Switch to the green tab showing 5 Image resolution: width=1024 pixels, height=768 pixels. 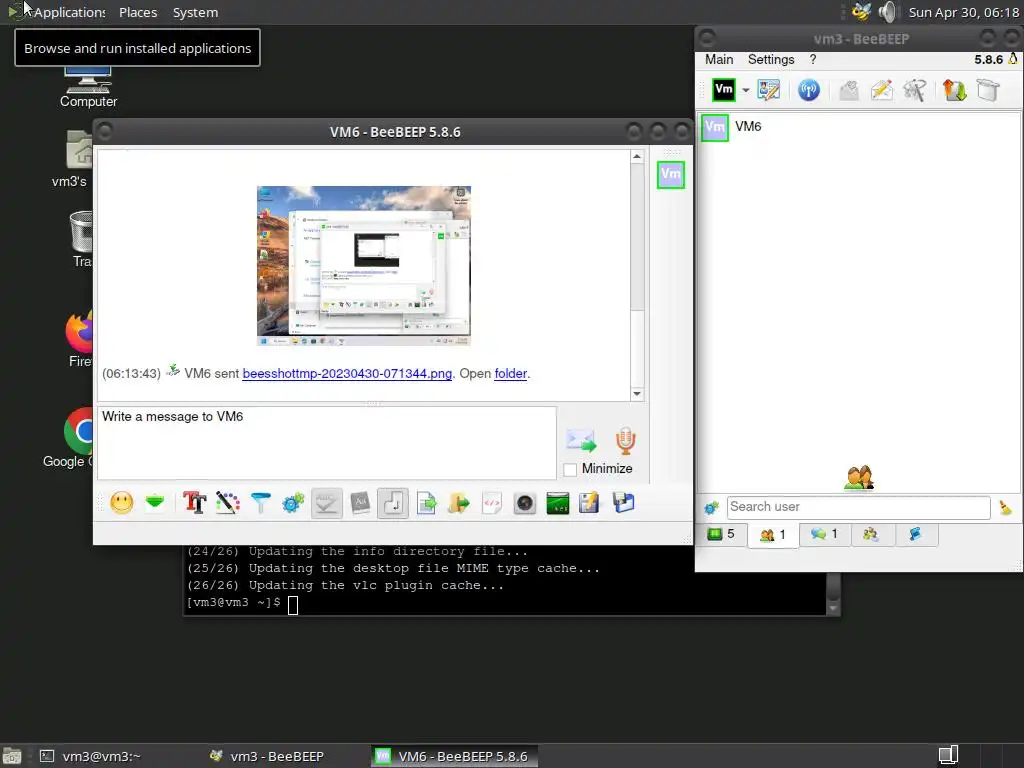point(721,534)
